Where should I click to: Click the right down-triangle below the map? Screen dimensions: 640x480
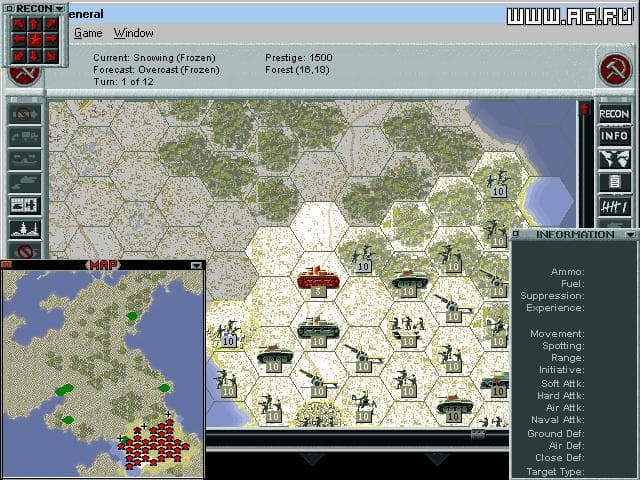click(x=437, y=459)
